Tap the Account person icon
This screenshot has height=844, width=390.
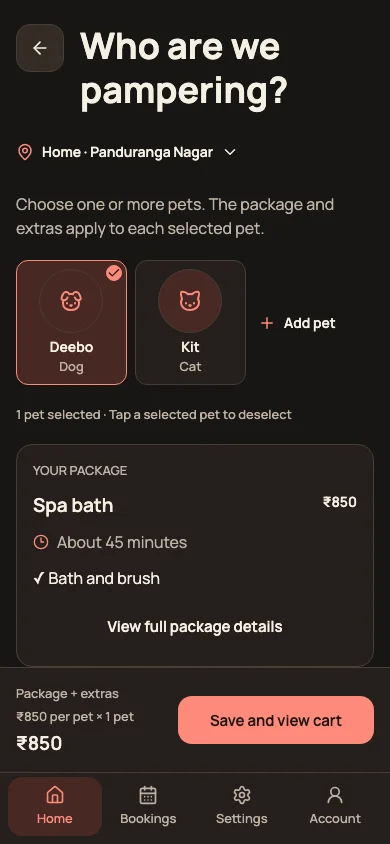(x=335, y=795)
